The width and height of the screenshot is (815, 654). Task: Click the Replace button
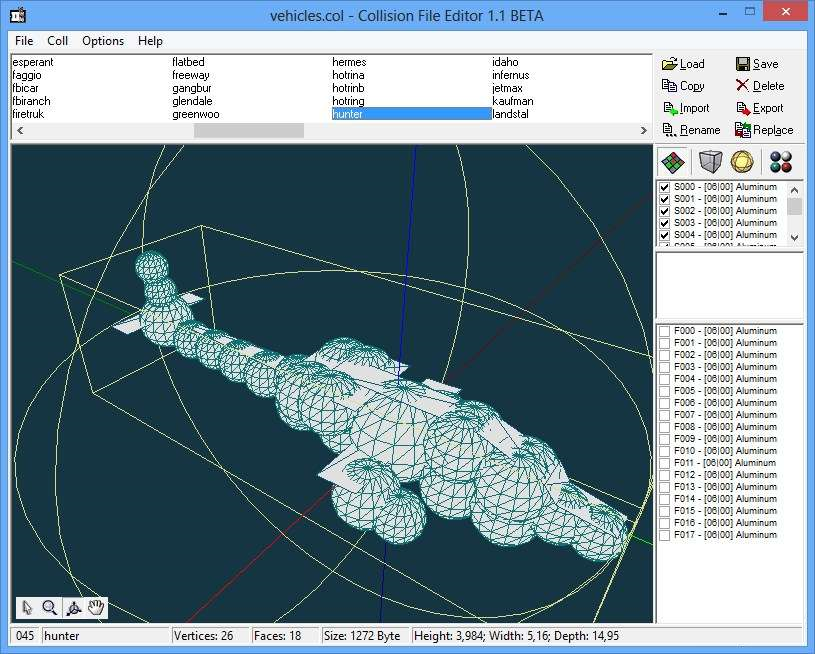coord(764,130)
